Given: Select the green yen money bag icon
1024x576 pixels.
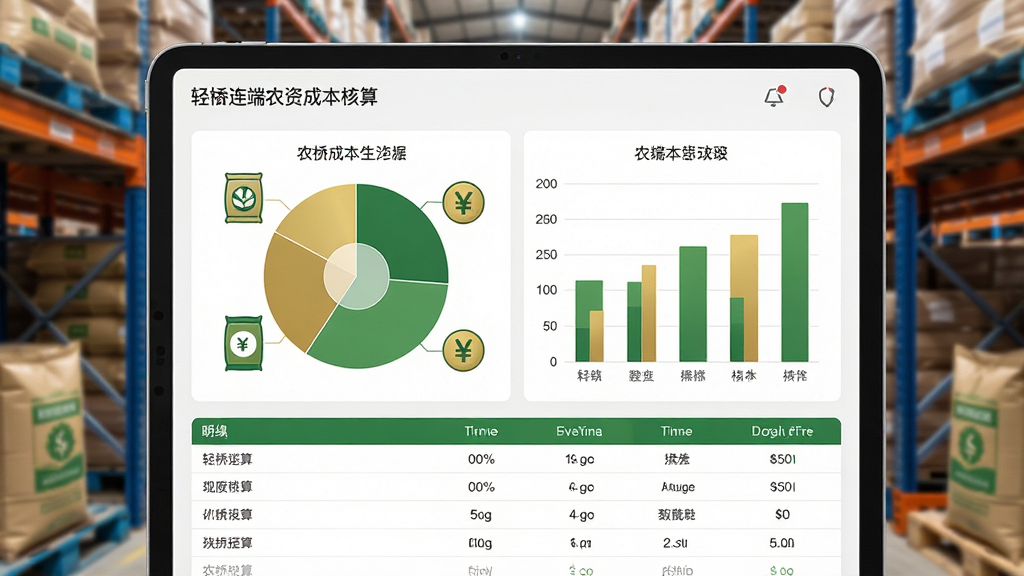Looking at the screenshot, I should click(244, 344).
